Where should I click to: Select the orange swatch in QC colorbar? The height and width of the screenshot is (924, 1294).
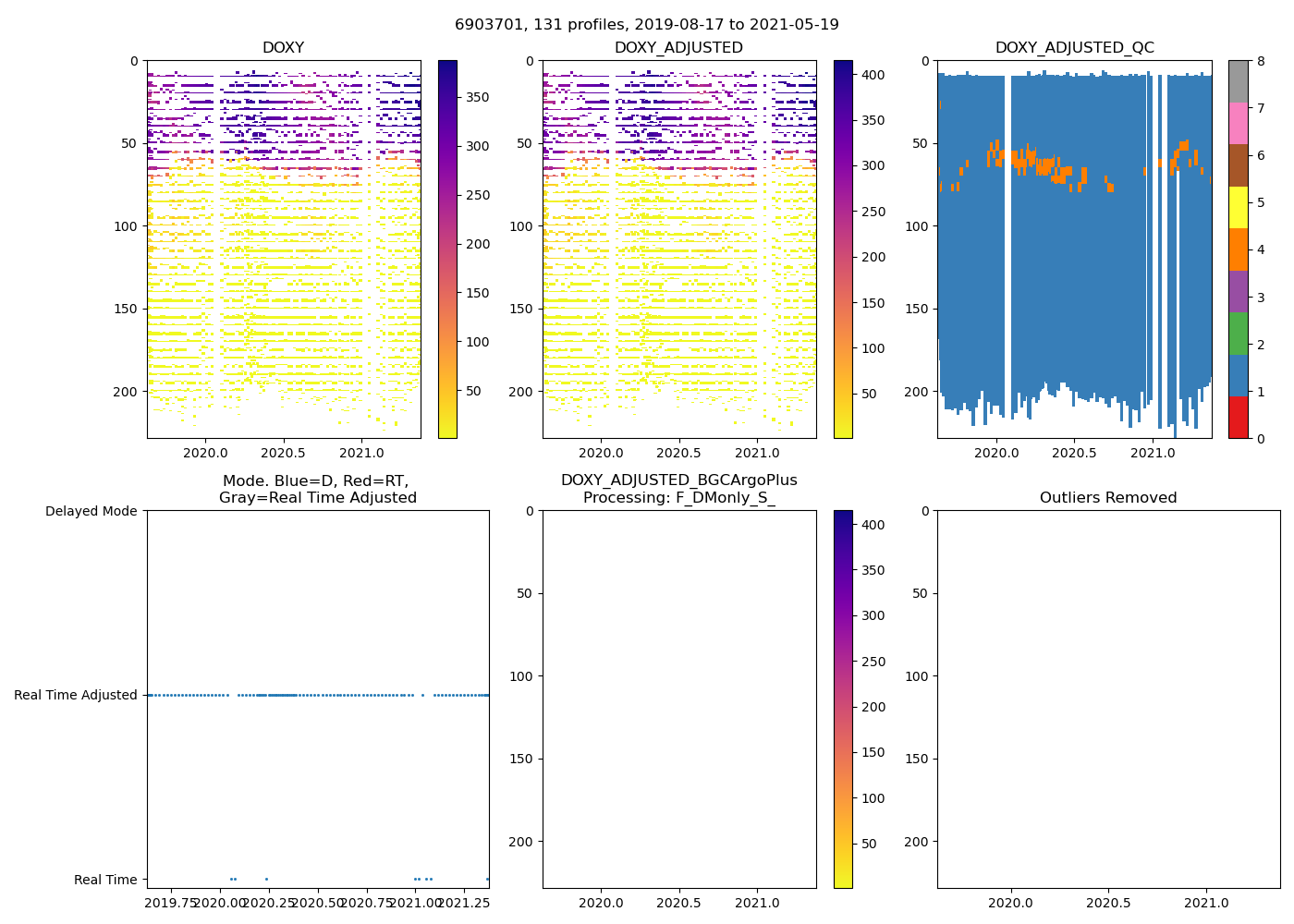coord(1238,249)
